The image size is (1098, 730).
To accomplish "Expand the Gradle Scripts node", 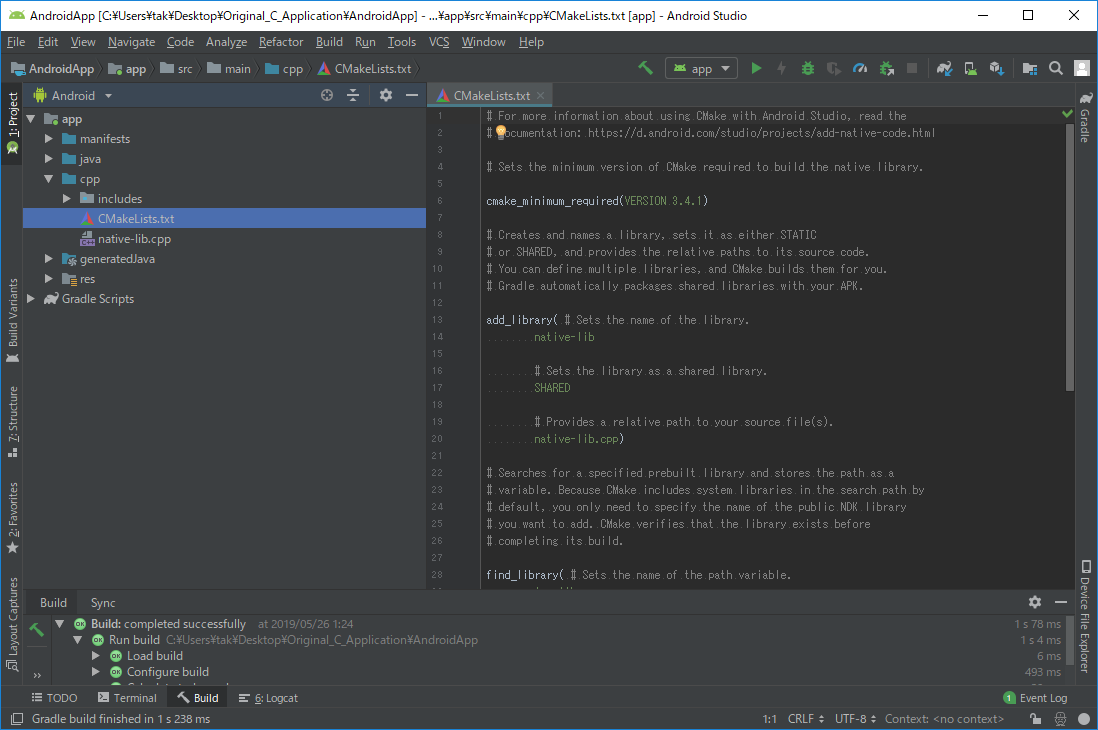I will pyautogui.click(x=32, y=298).
